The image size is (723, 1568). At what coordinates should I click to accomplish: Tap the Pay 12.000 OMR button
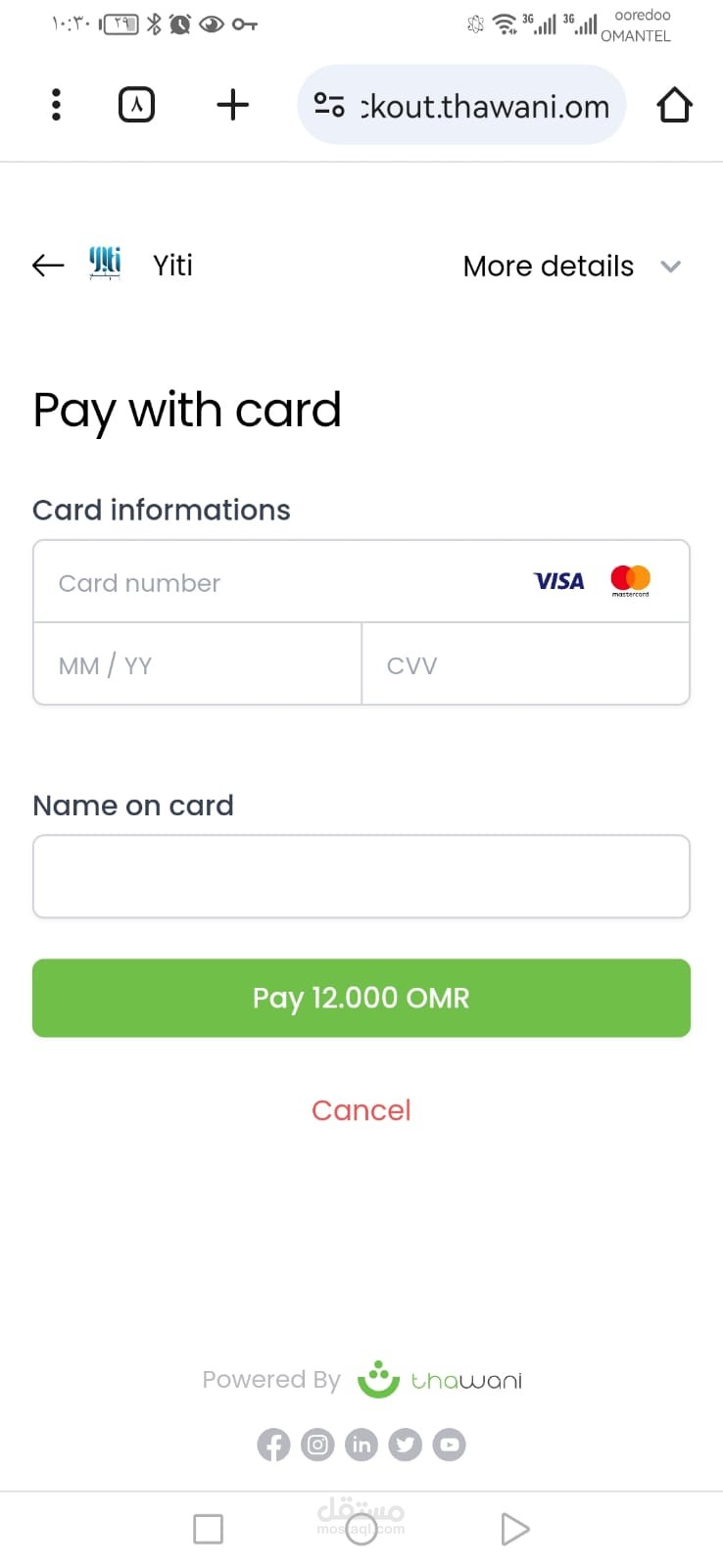coord(361,998)
